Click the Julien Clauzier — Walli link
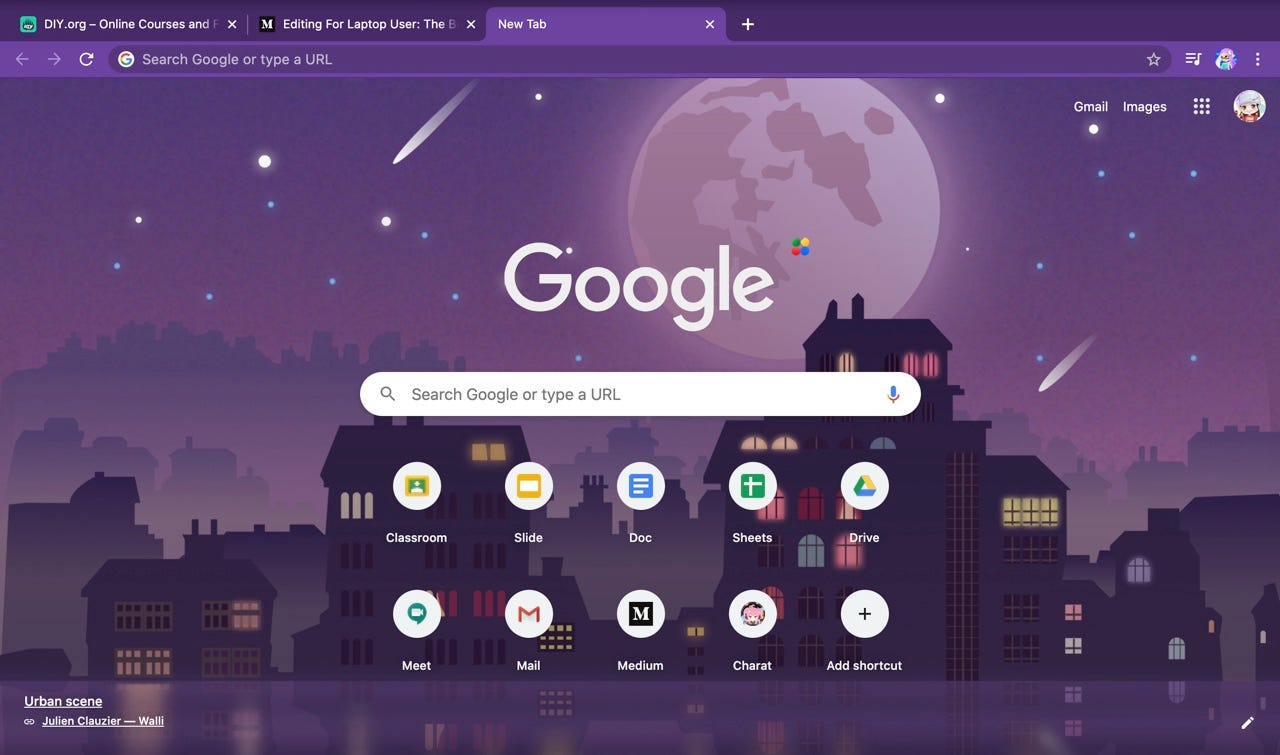The image size is (1280, 755). 103,720
